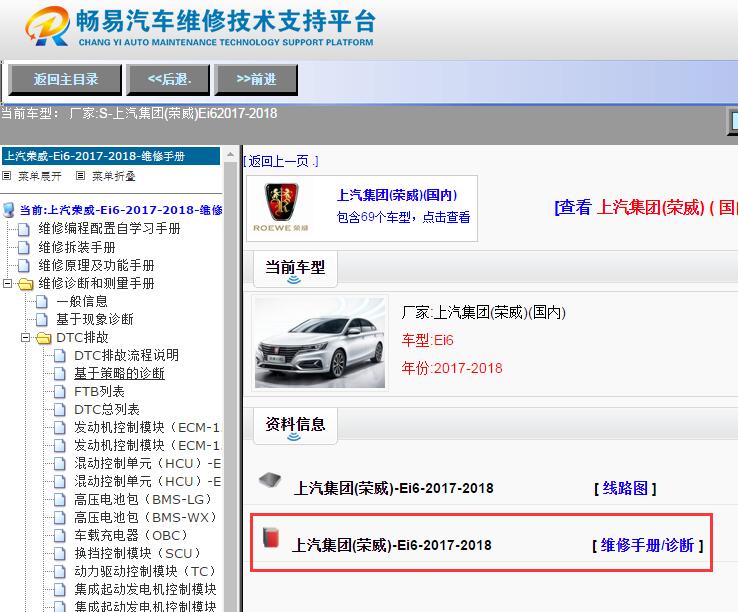Click page icon next to 基于现象诊断

(x=42, y=320)
